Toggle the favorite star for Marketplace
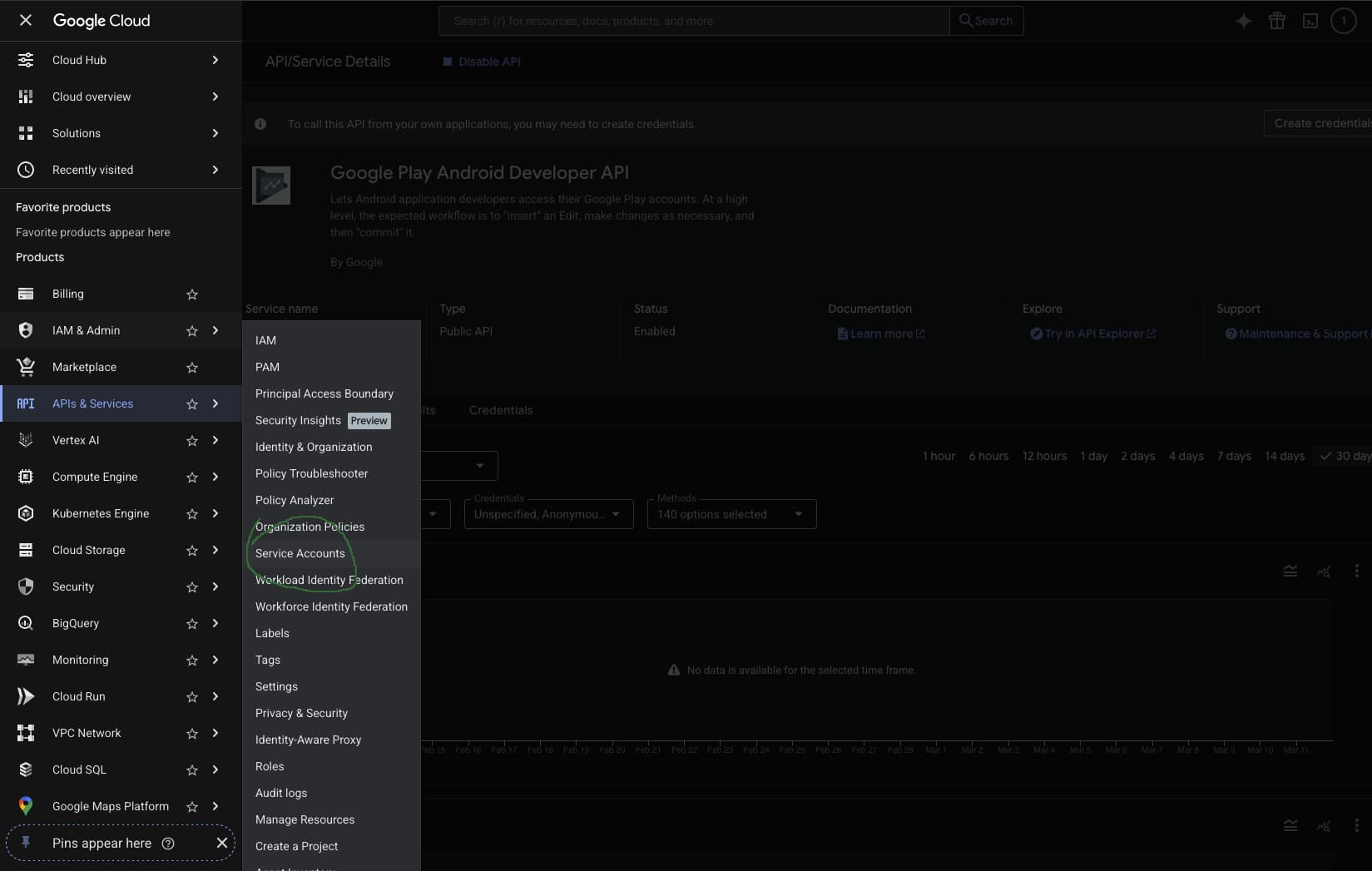The width and height of the screenshot is (1372, 871). 192,367
